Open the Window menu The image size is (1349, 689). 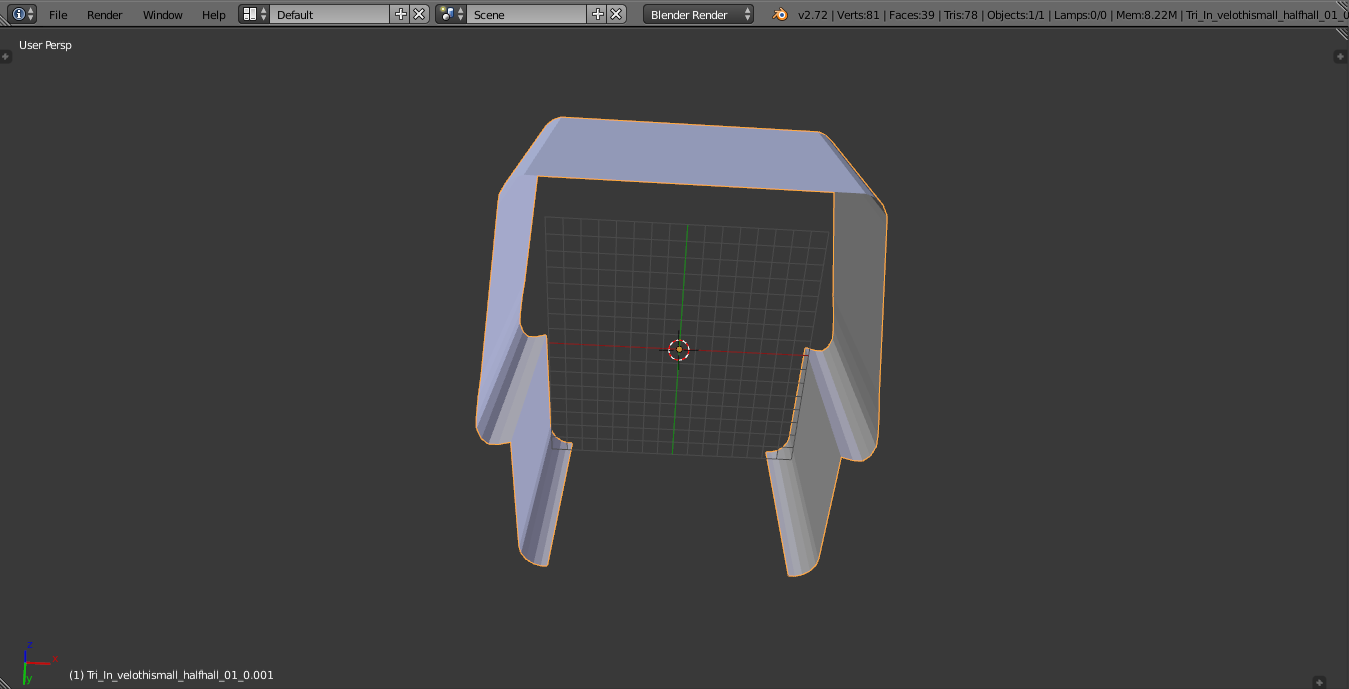coord(163,15)
